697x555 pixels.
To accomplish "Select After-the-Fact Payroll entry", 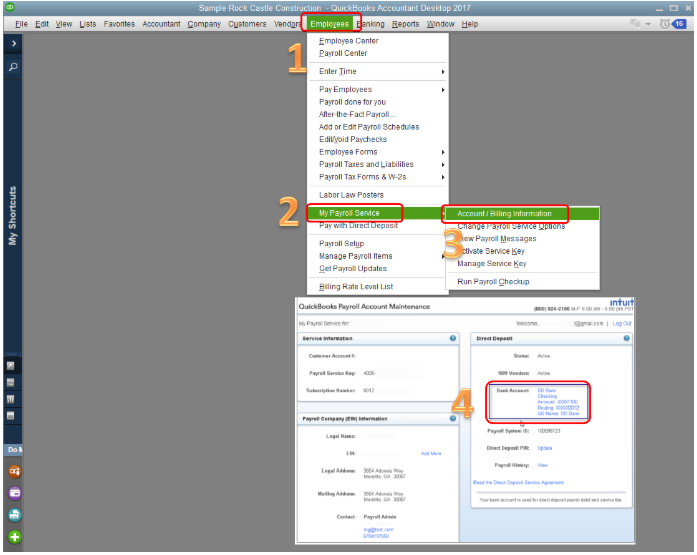I will pyautogui.click(x=357, y=114).
